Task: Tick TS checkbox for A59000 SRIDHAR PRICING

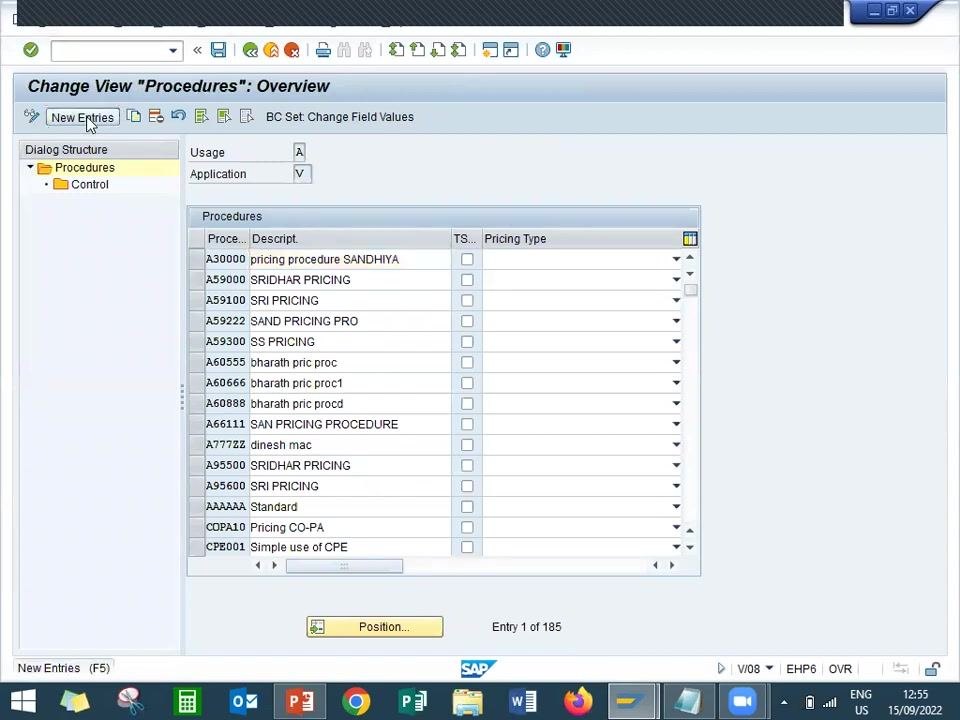Action: [x=467, y=280]
